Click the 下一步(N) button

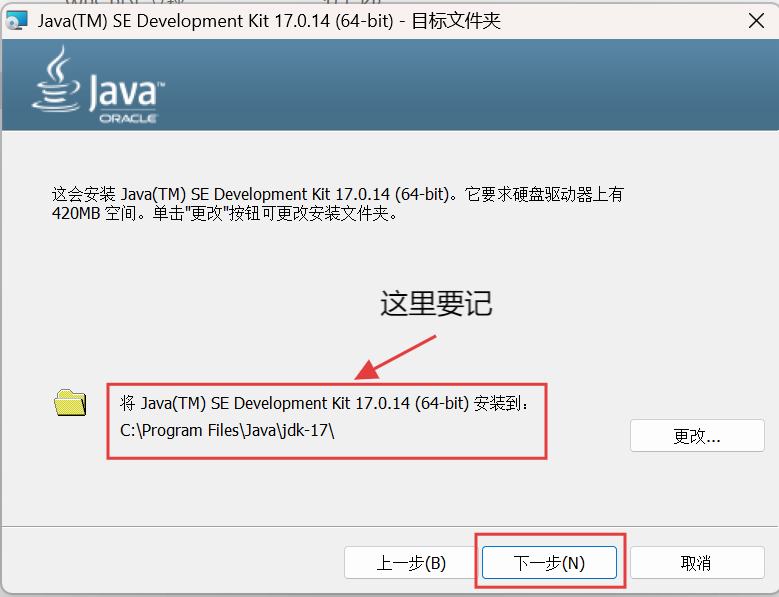[549, 563]
